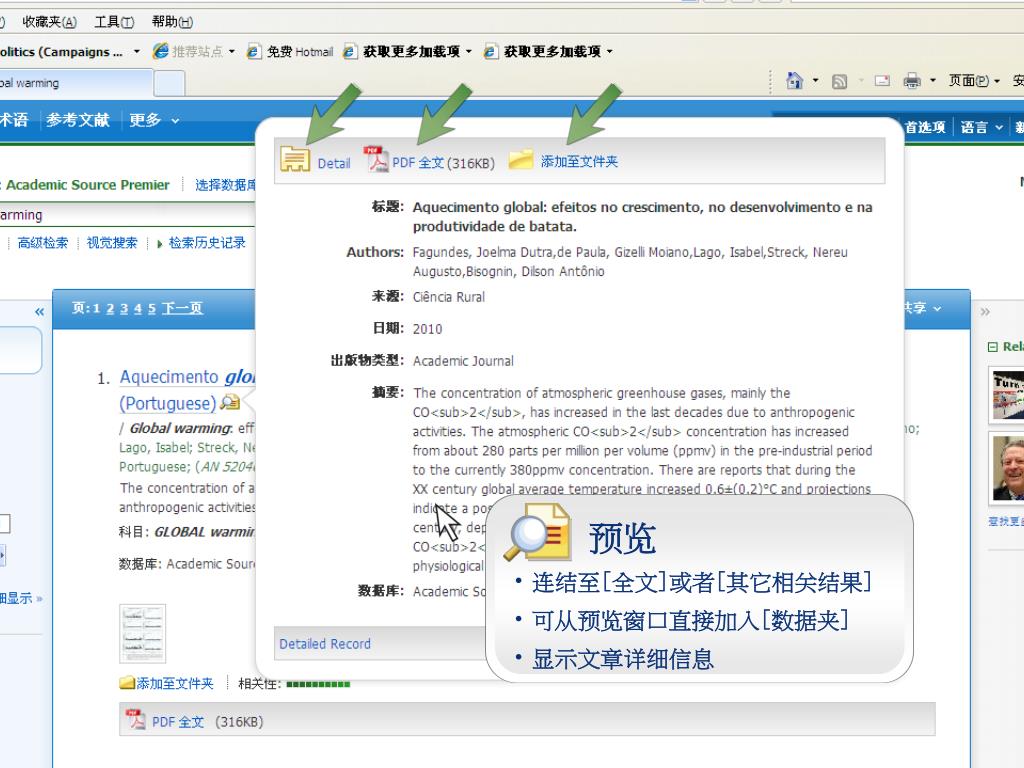1024x768 pixels.
Task: Click magnifier preview icon next to (Portuguese)
Action: click(x=230, y=402)
